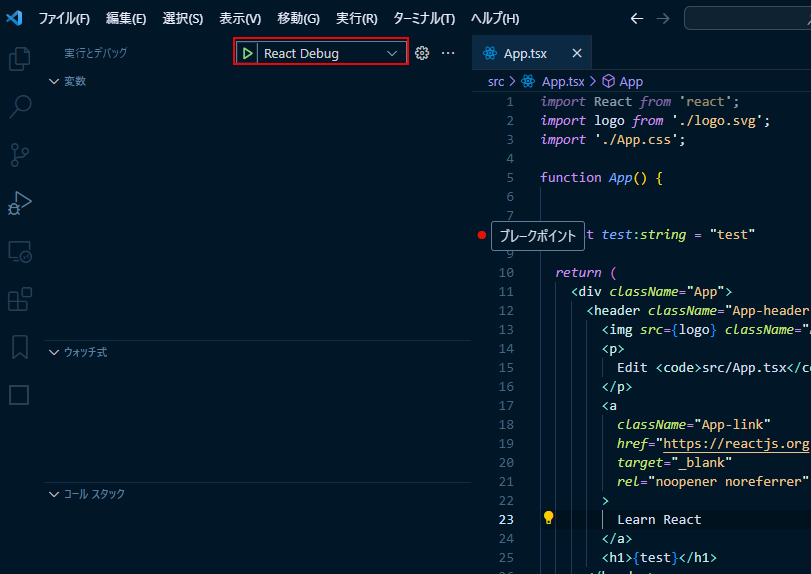Screen dimensions: 811x574
Task: Open the Explorer view in activity bar
Action: click(20, 58)
